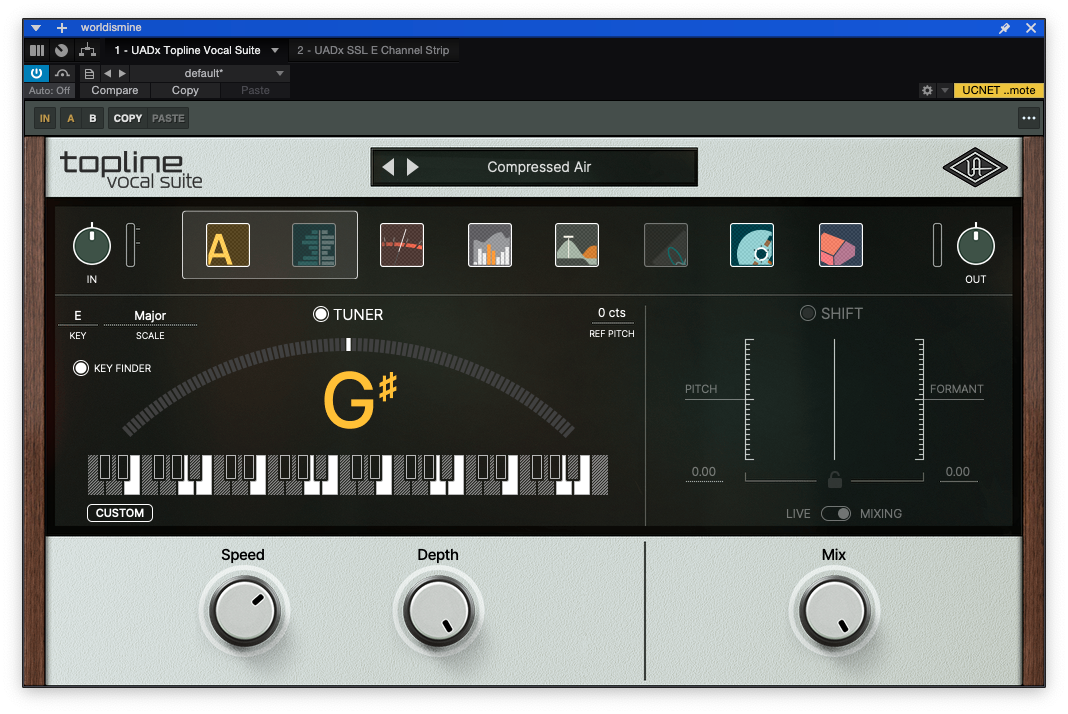Image resolution: width=1068 pixels, height=714 pixels.
Task: Open the KEY selector showing E
Action: click(78, 315)
